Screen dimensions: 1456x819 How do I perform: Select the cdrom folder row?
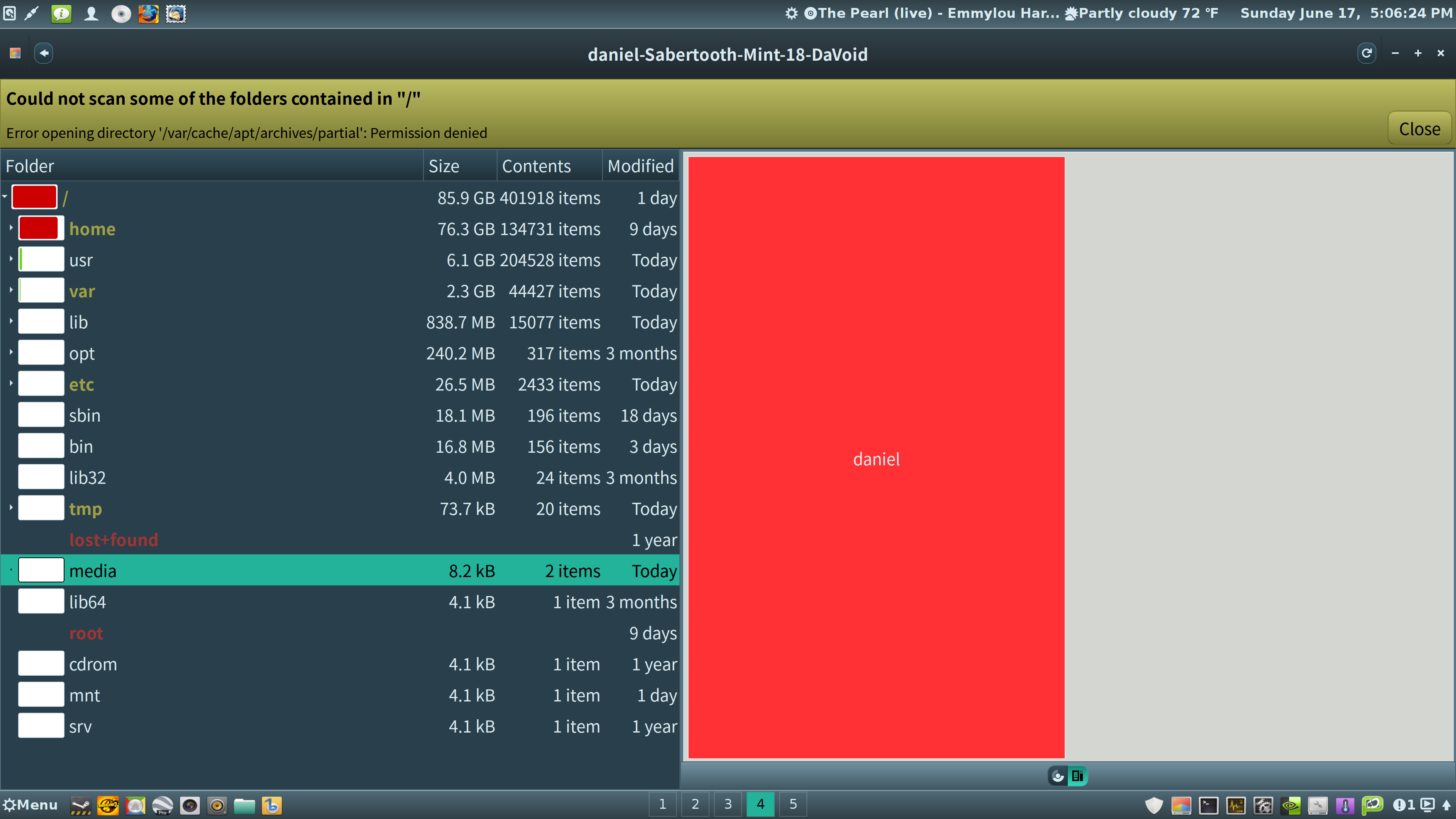click(339, 664)
